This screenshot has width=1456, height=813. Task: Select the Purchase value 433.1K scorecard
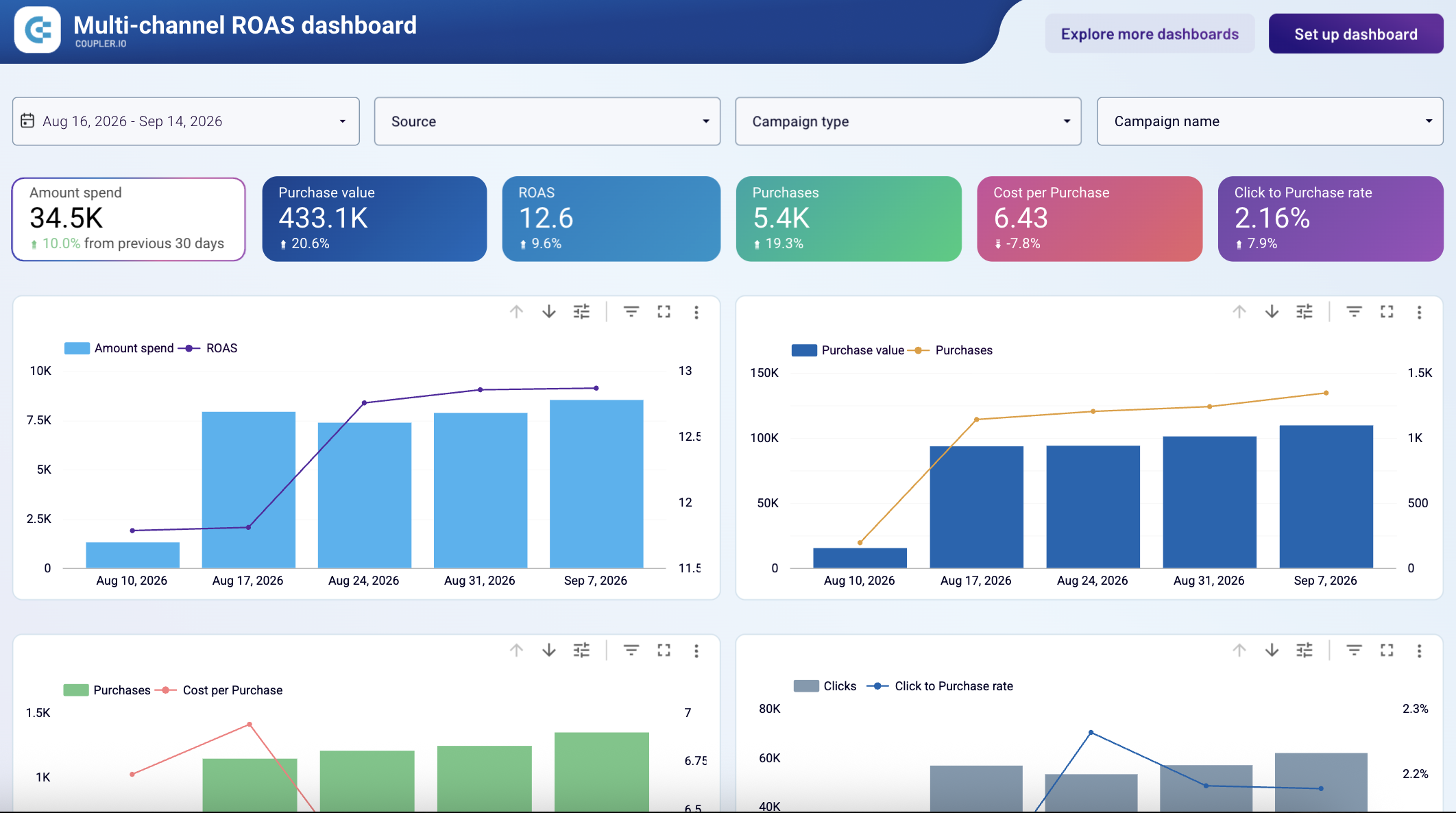[374, 219]
